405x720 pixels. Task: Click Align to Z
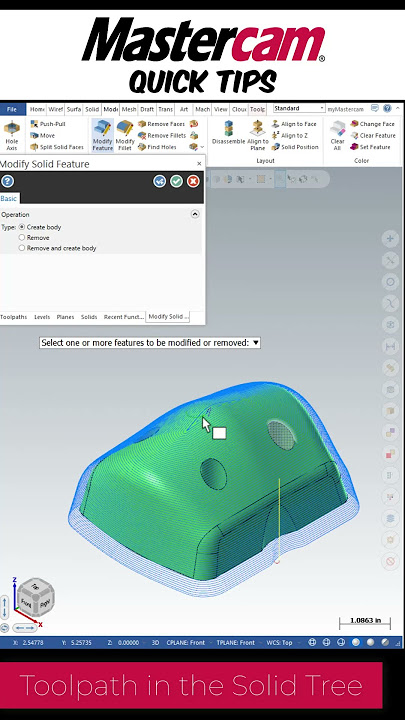(x=289, y=135)
